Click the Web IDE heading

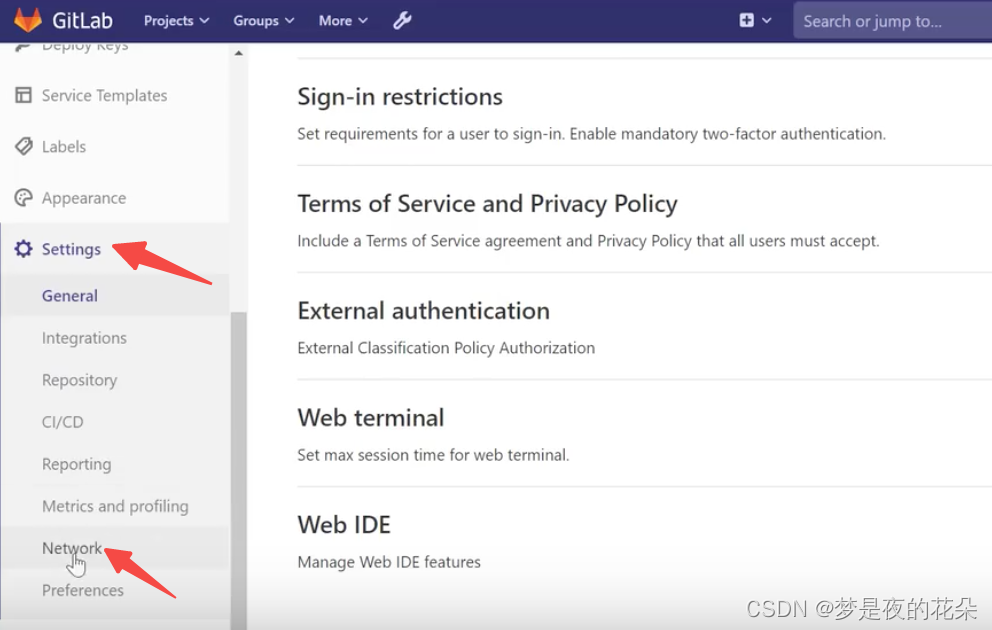pyautogui.click(x=344, y=524)
